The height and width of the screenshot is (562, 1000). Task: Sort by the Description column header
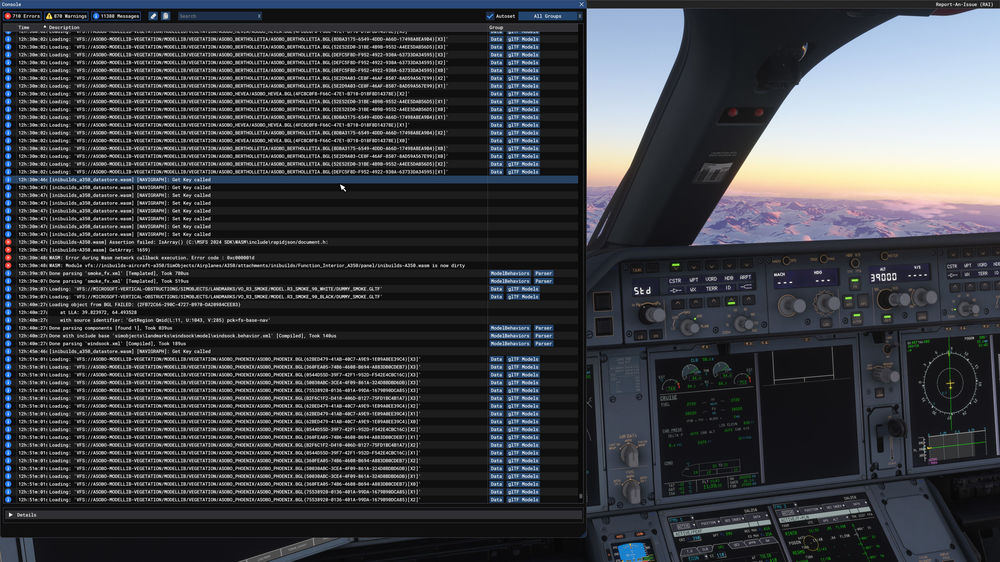point(64,27)
